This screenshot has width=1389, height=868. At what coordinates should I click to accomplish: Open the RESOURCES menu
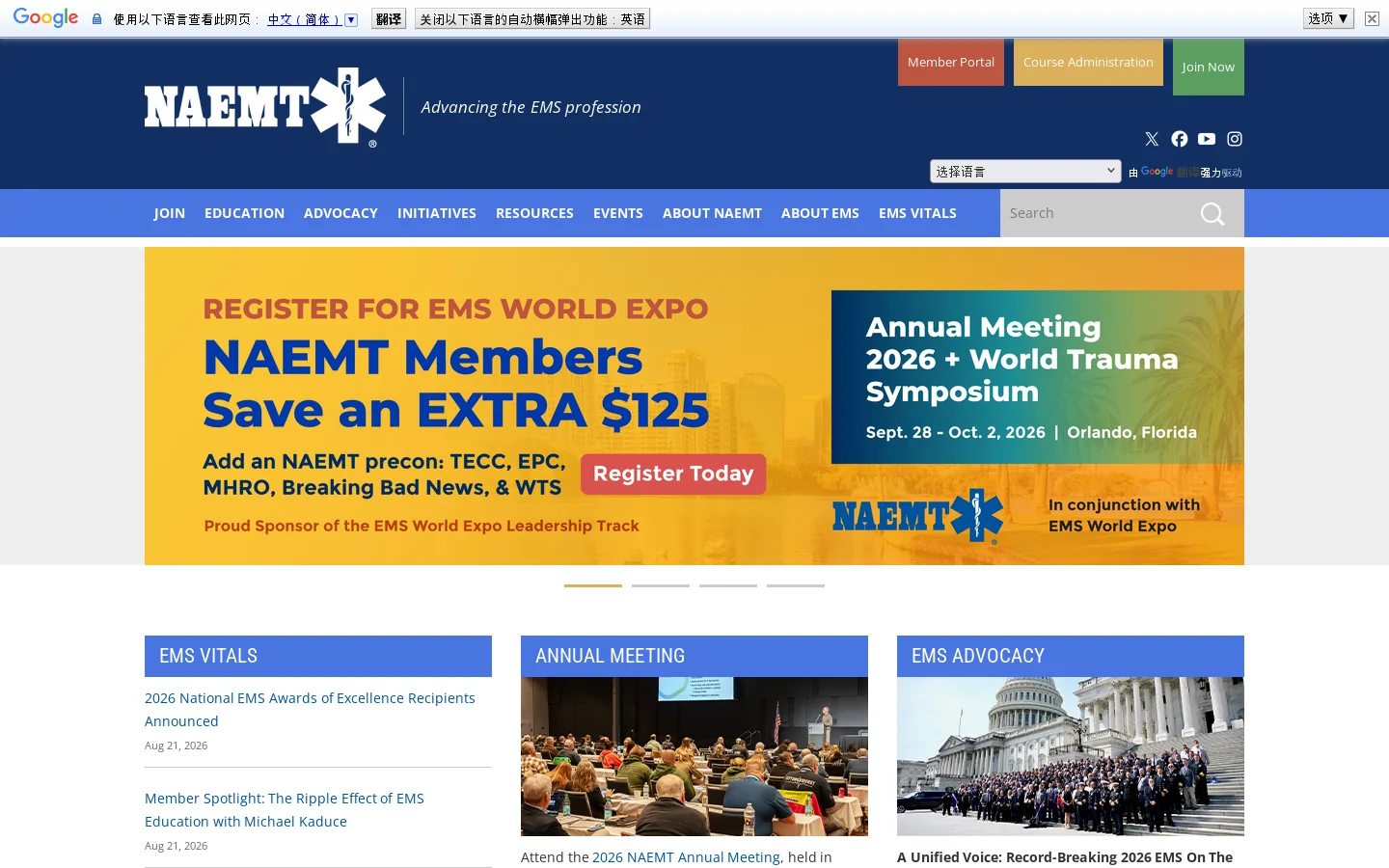tap(534, 213)
